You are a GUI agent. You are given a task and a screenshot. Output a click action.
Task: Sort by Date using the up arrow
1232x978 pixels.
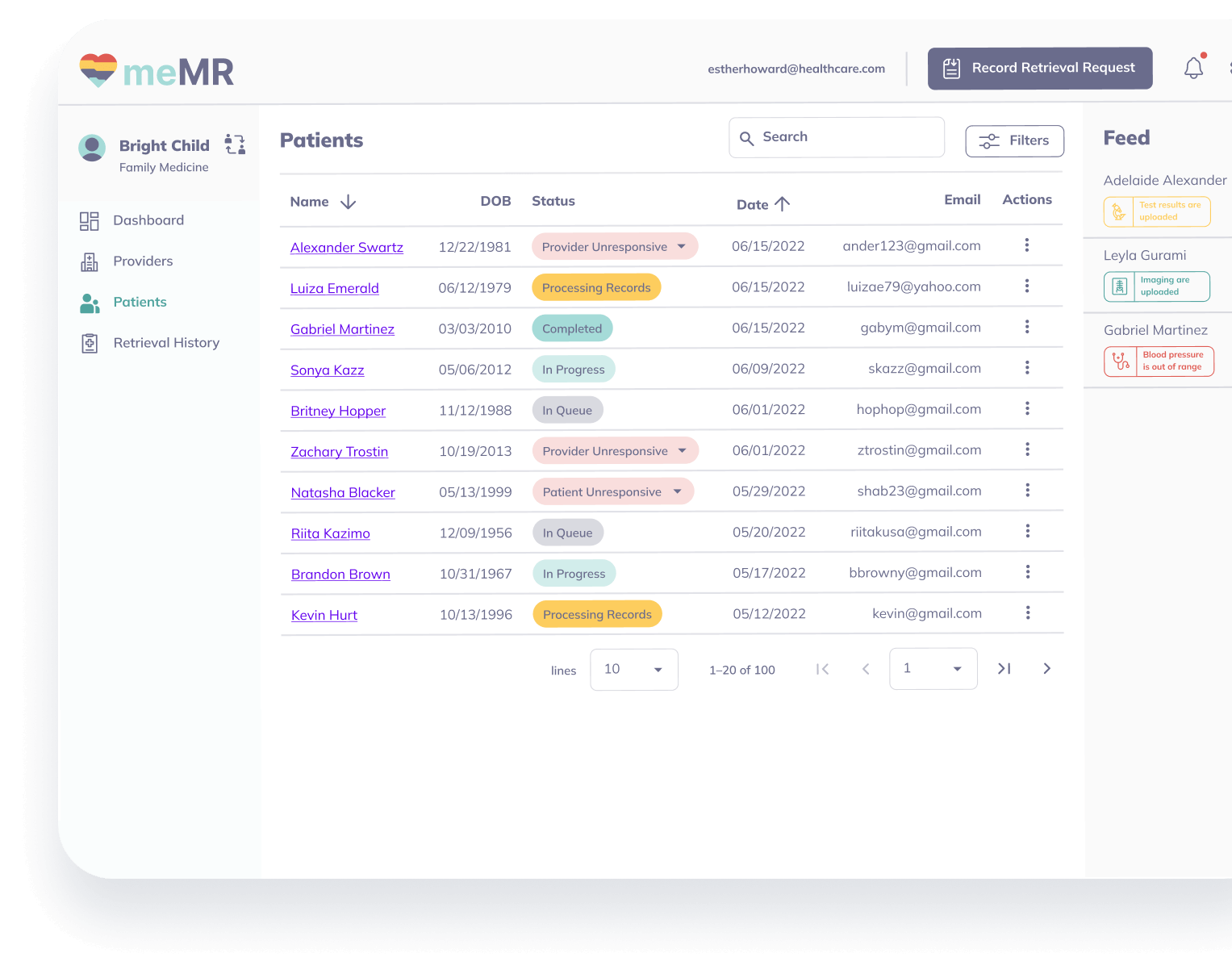[782, 204]
